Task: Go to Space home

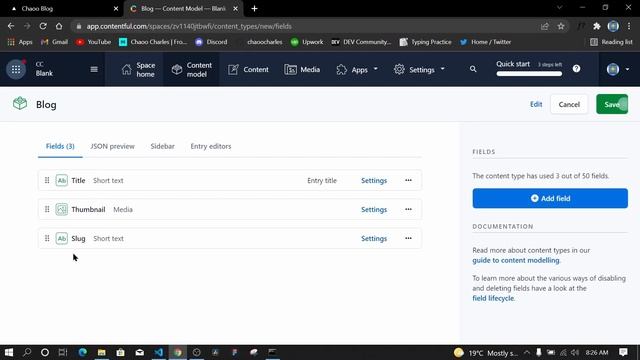Action: click(138, 69)
